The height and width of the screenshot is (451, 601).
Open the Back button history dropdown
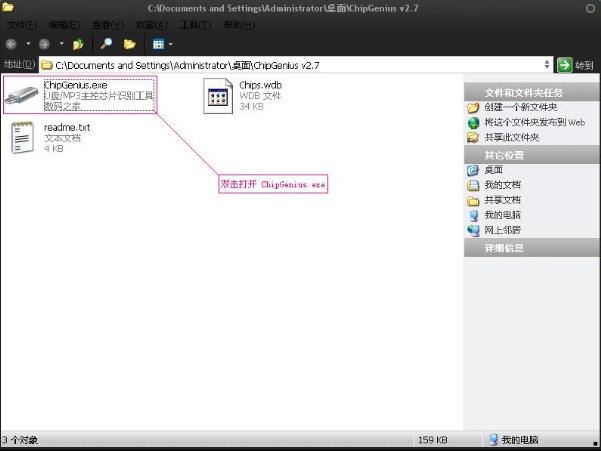click(28, 44)
